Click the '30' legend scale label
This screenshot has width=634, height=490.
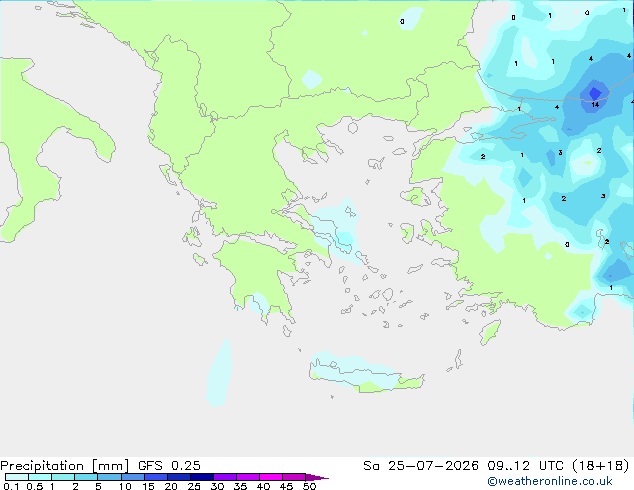[217, 486]
